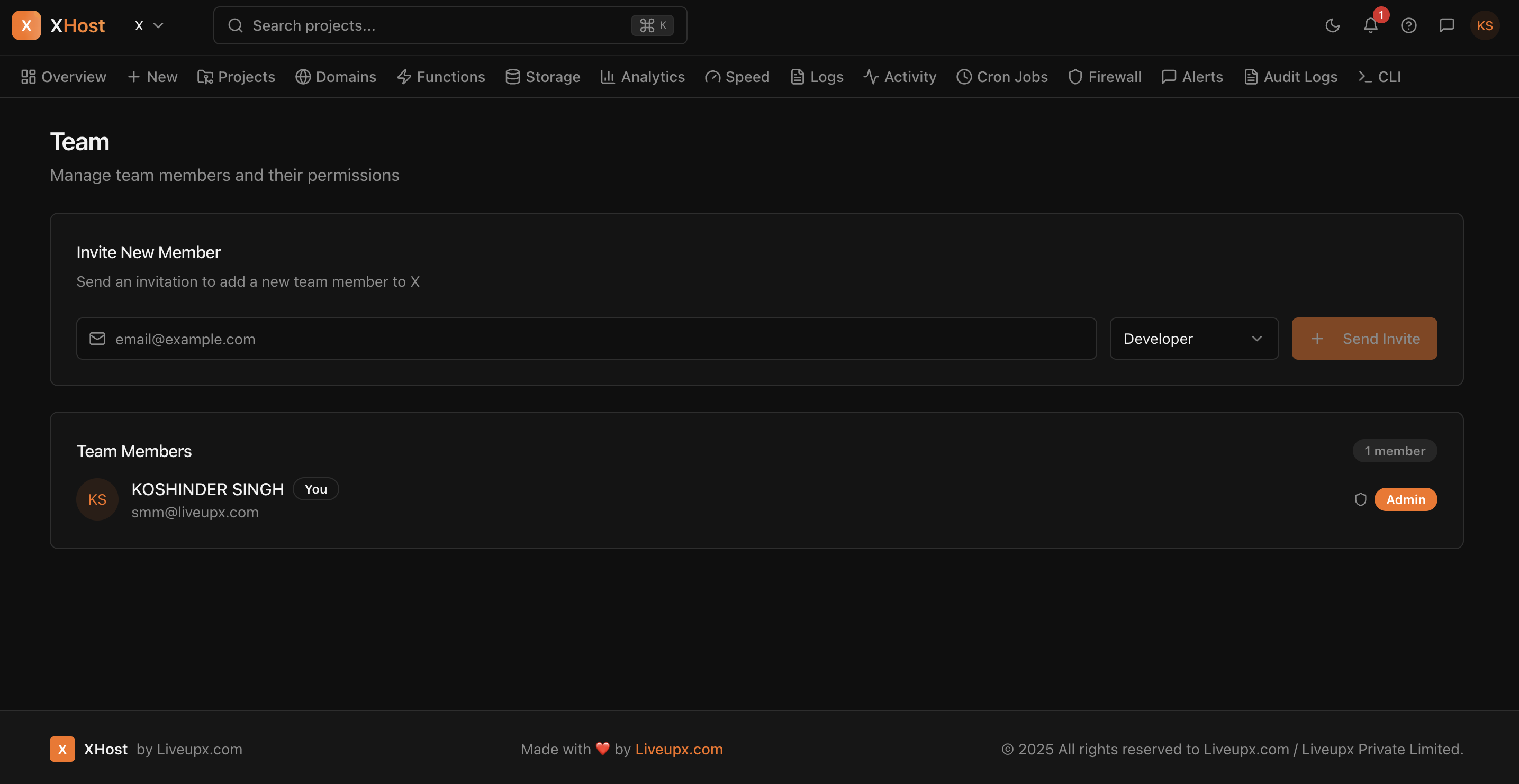Open the Functions section
The height and width of the screenshot is (784, 1519).
[x=440, y=77]
